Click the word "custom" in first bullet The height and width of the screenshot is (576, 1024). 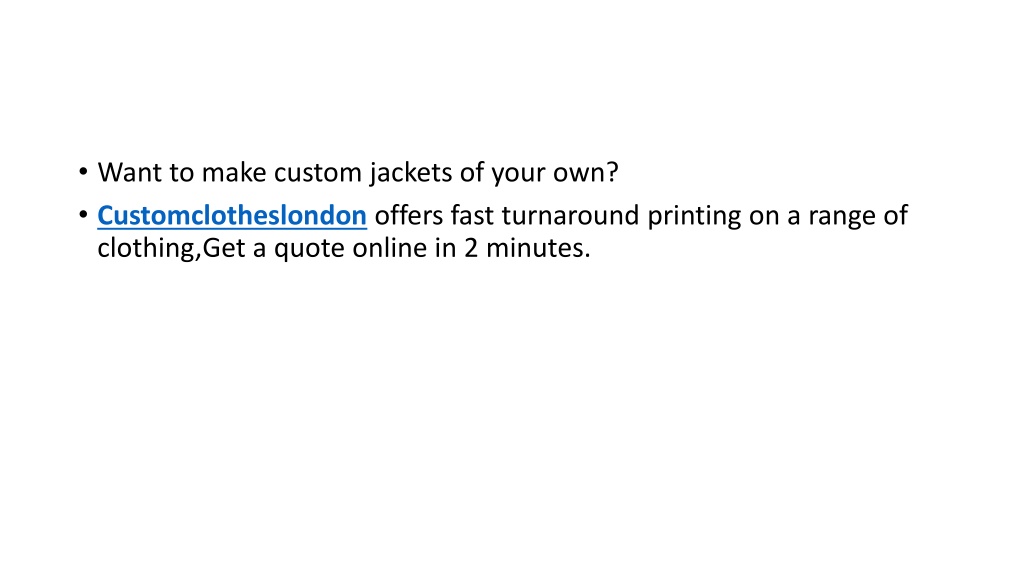317,173
